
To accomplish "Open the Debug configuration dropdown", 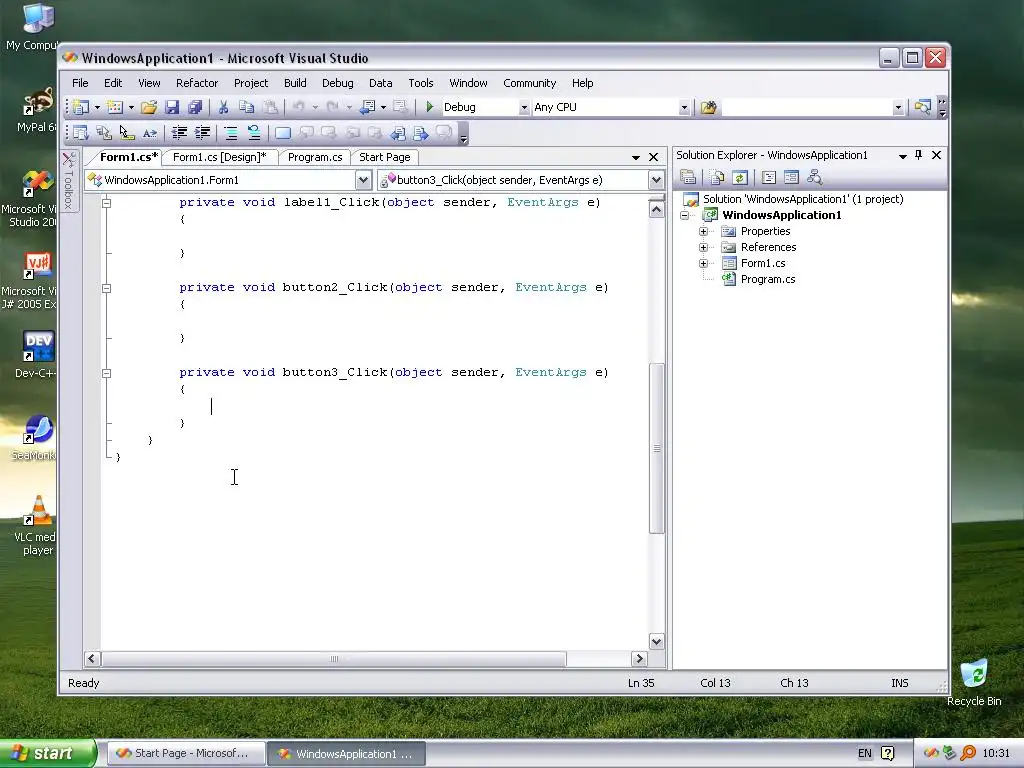I will tap(524, 108).
